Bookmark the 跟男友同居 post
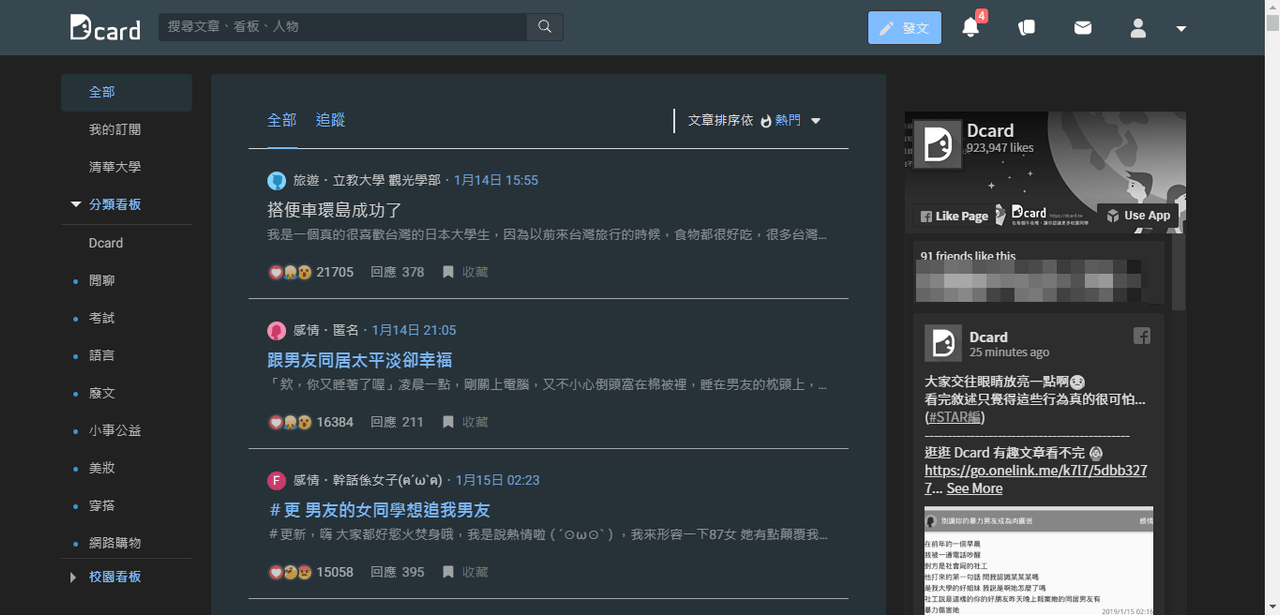1280x615 pixels. pos(465,422)
